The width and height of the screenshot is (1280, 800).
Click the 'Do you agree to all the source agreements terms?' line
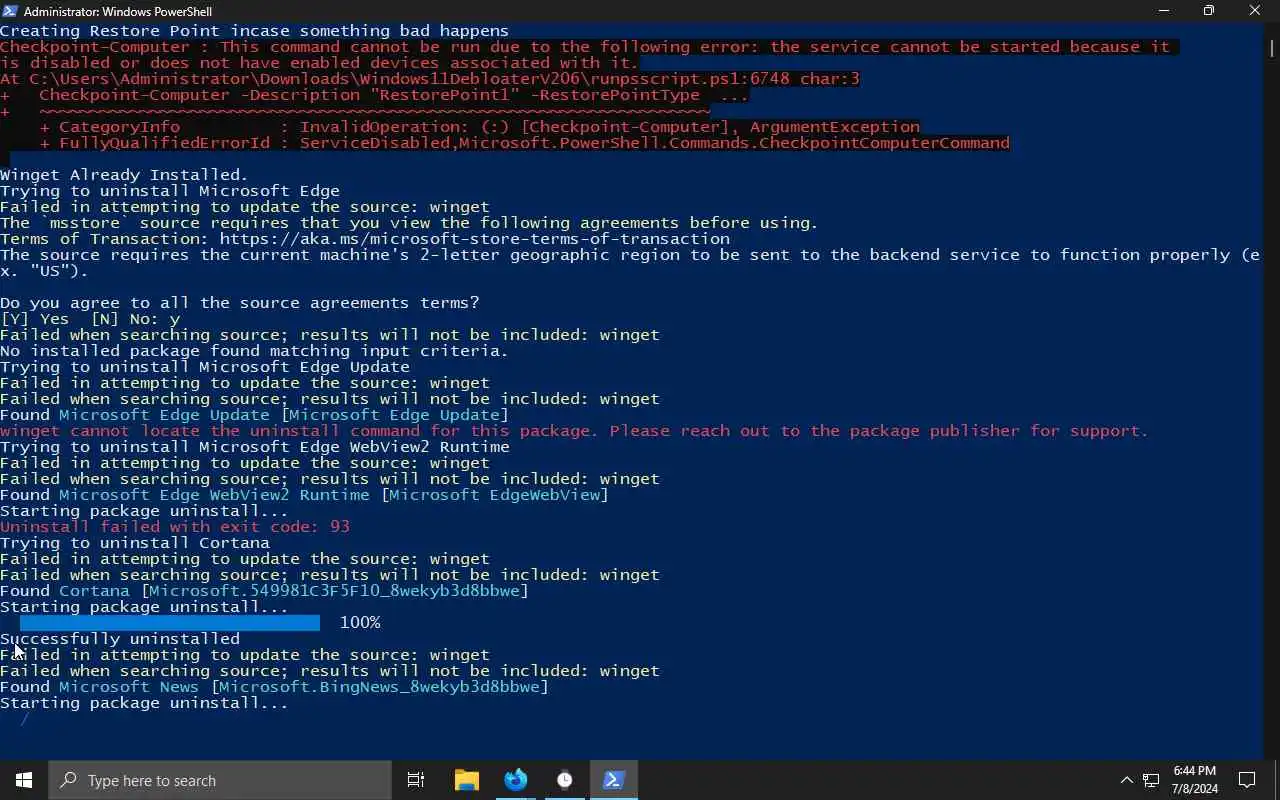(240, 303)
